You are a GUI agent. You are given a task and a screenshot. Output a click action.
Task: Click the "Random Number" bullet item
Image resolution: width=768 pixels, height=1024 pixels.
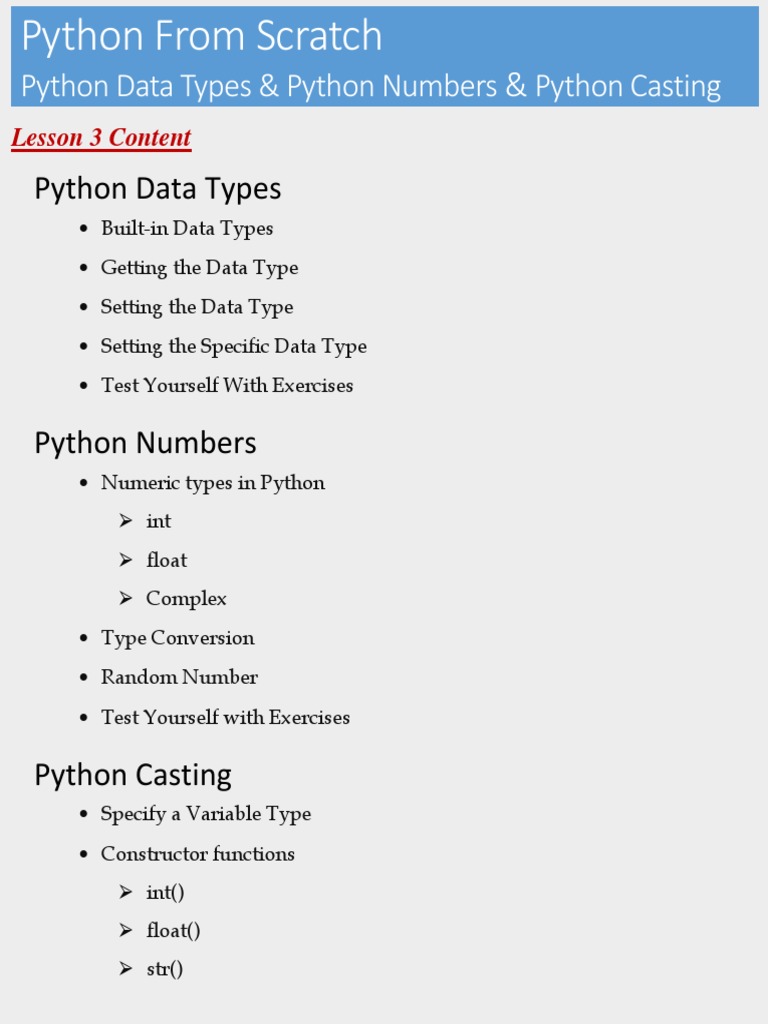pos(179,677)
